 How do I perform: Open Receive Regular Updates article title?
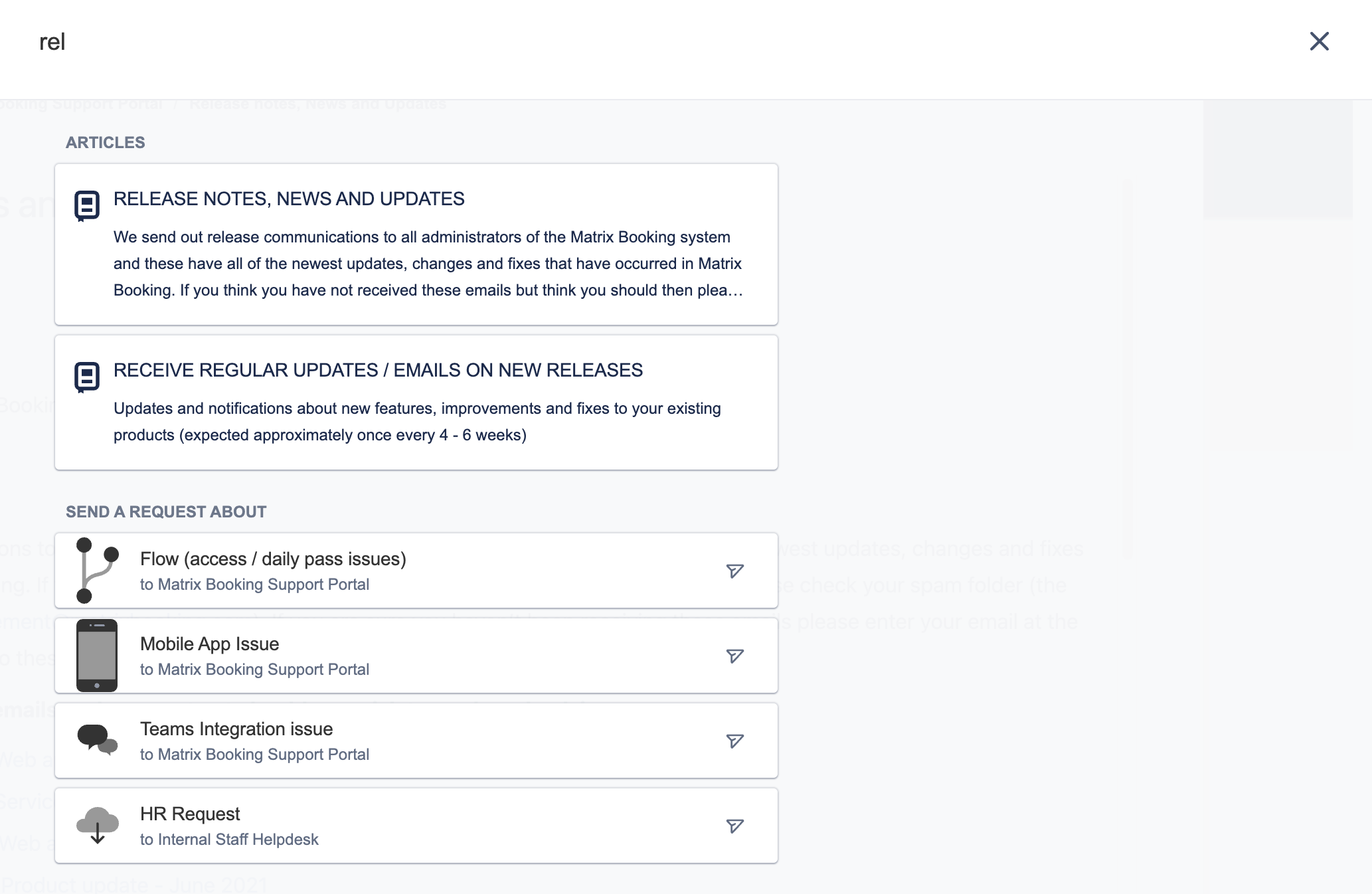[378, 370]
